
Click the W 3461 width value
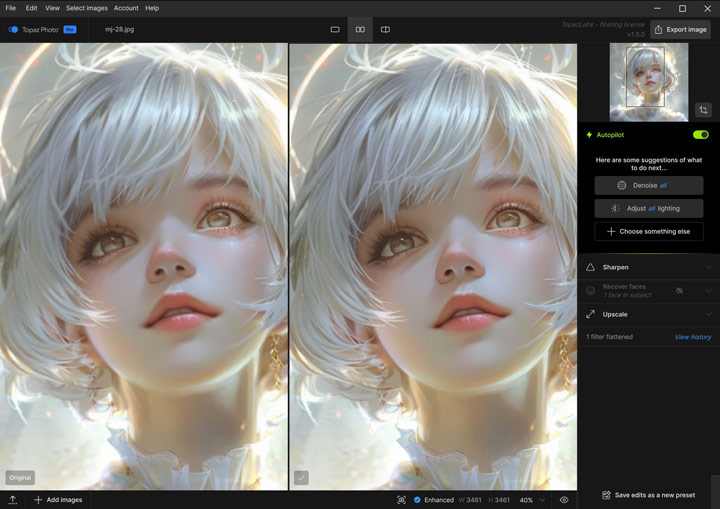470,500
